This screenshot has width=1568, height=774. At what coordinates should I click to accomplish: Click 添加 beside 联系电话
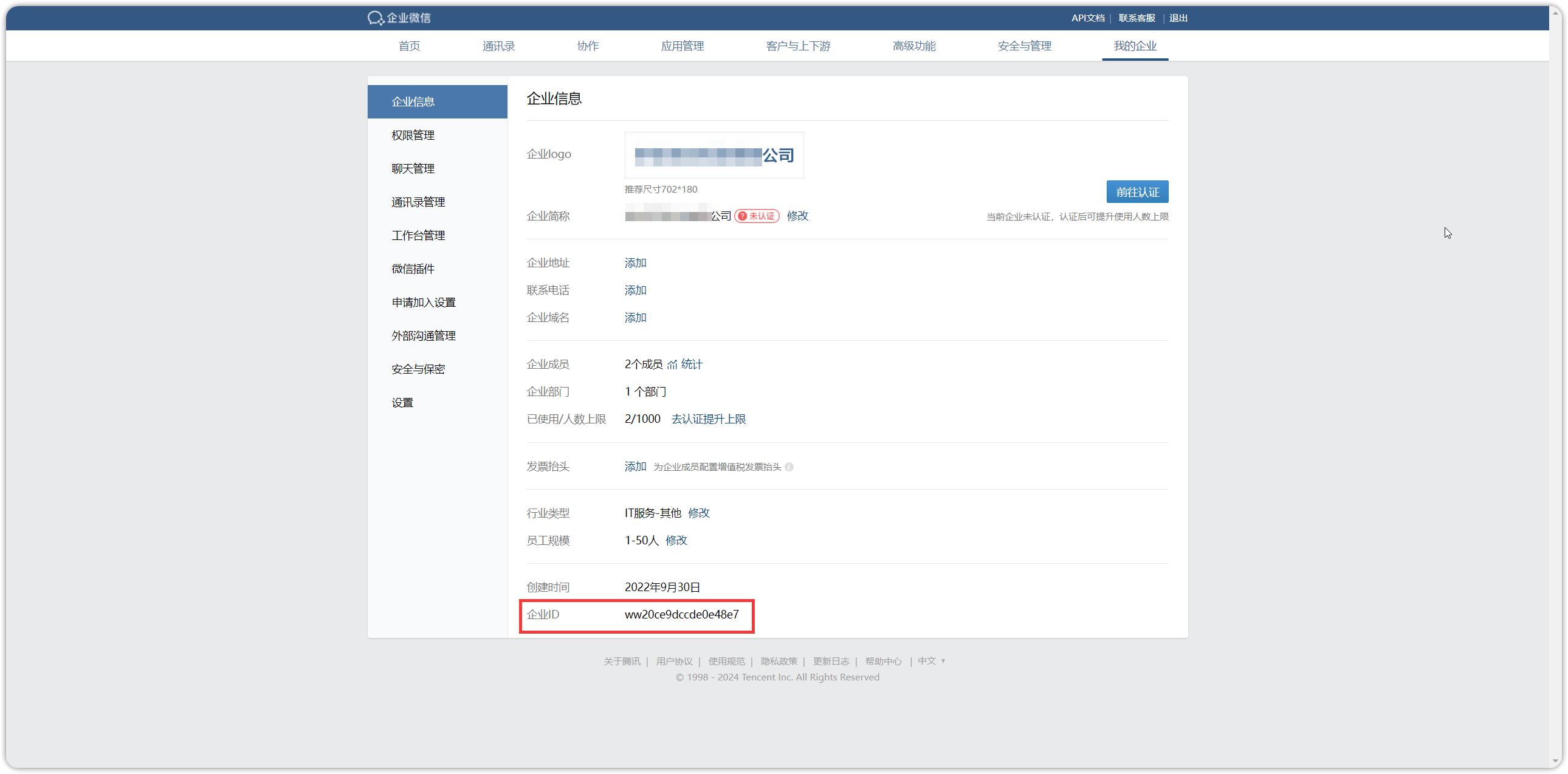635,290
